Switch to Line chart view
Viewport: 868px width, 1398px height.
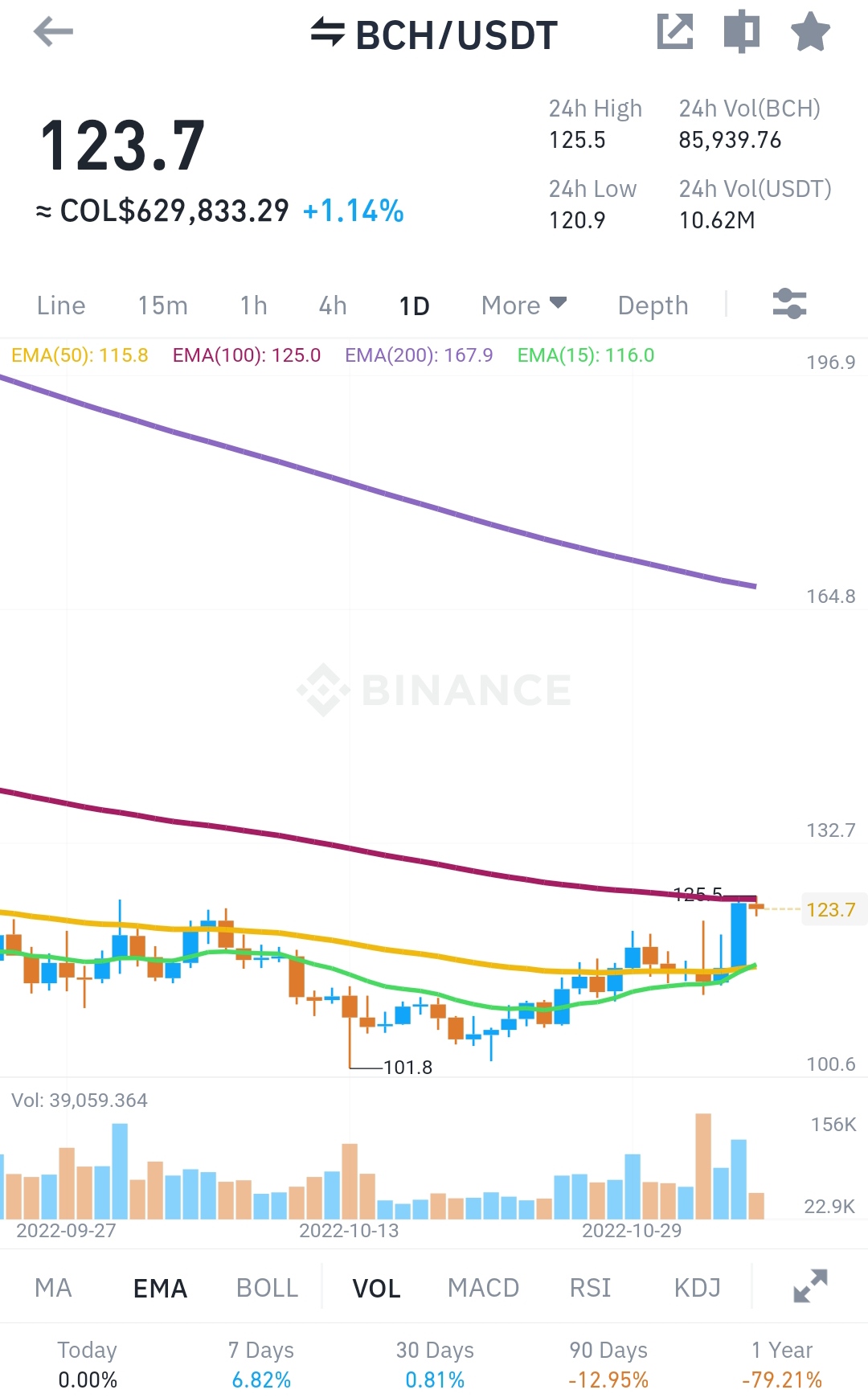tap(61, 305)
